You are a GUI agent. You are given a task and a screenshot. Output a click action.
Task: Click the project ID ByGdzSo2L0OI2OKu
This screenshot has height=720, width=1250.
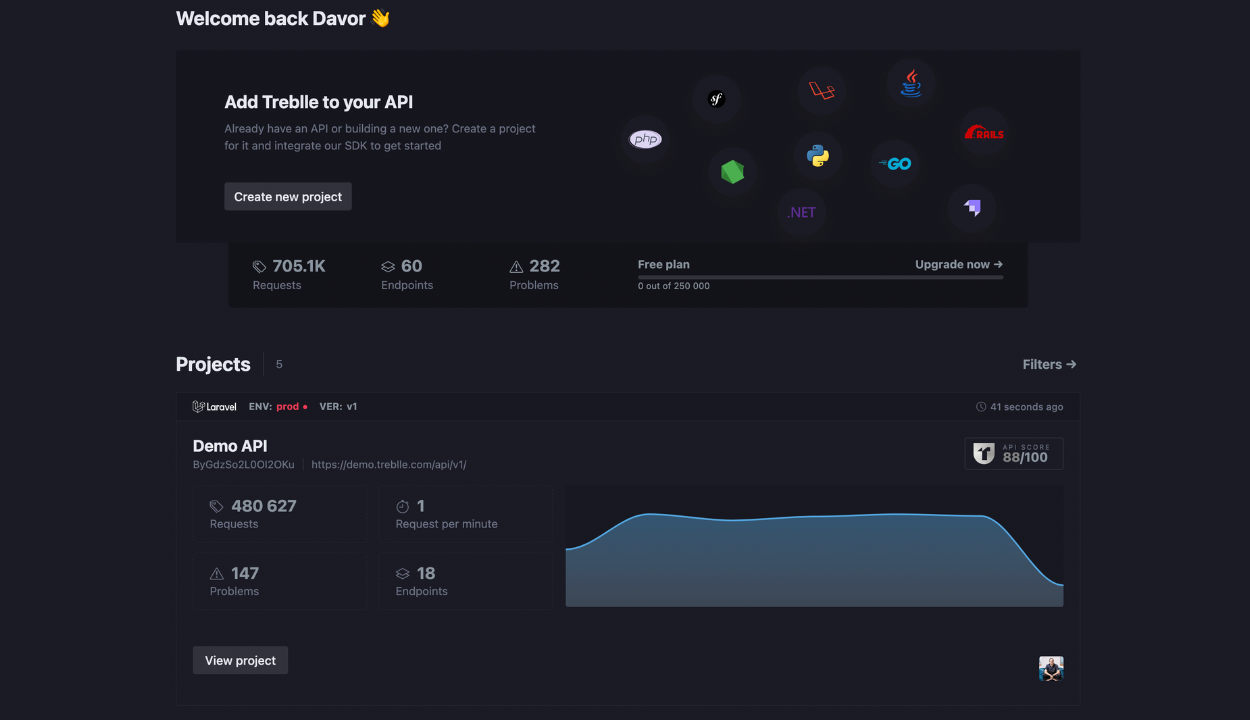point(244,465)
